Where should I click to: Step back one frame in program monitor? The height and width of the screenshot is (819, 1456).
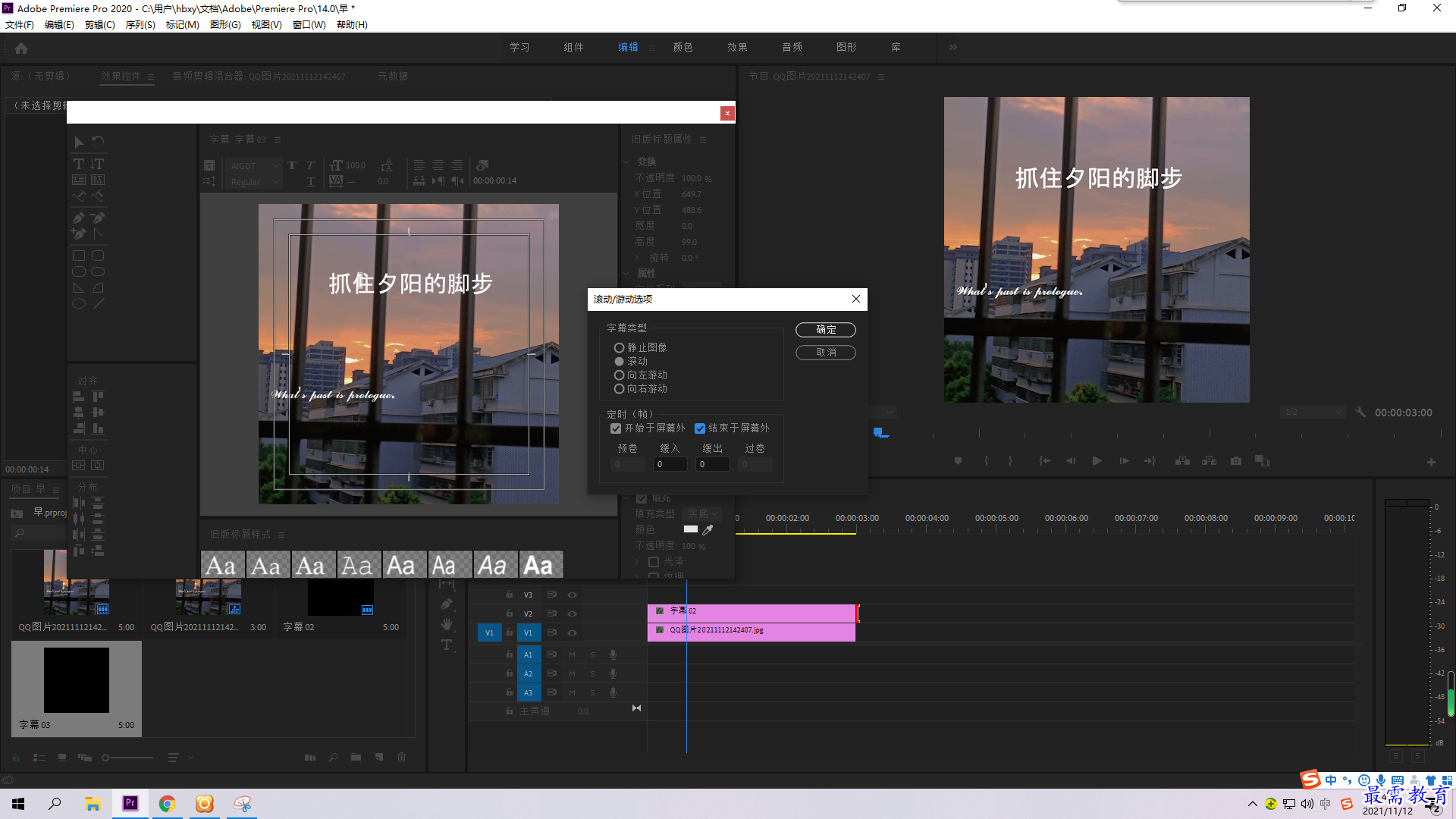[1071, 461]
